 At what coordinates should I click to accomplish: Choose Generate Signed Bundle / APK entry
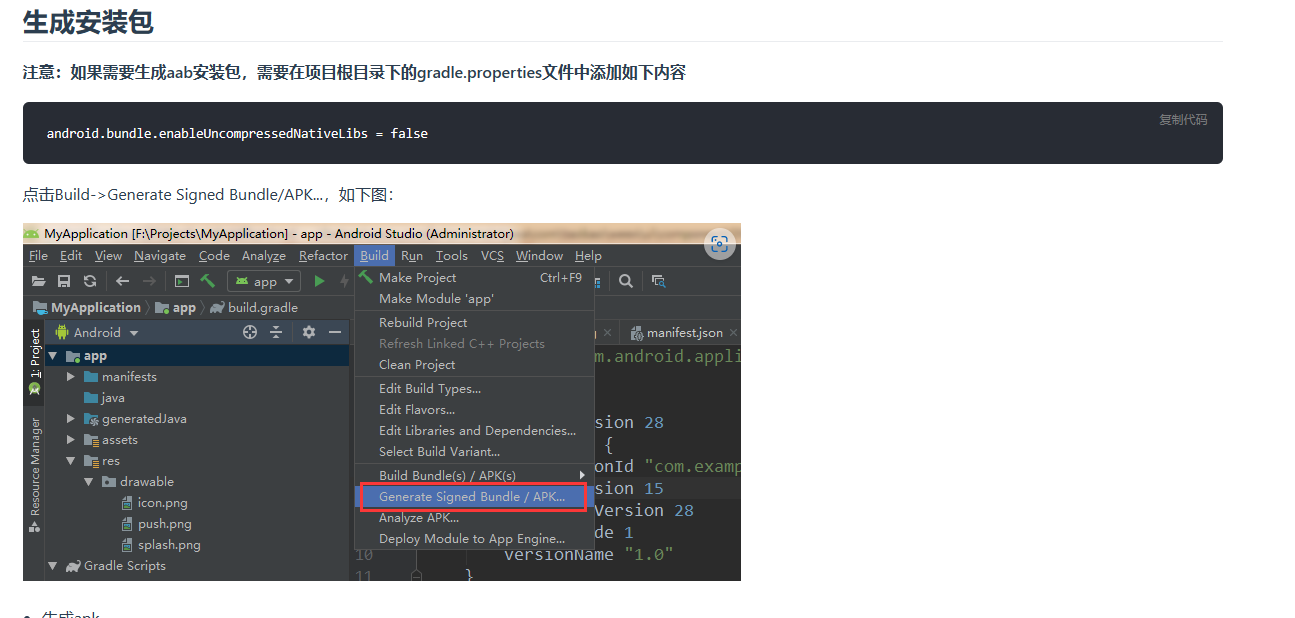(472, 496)
